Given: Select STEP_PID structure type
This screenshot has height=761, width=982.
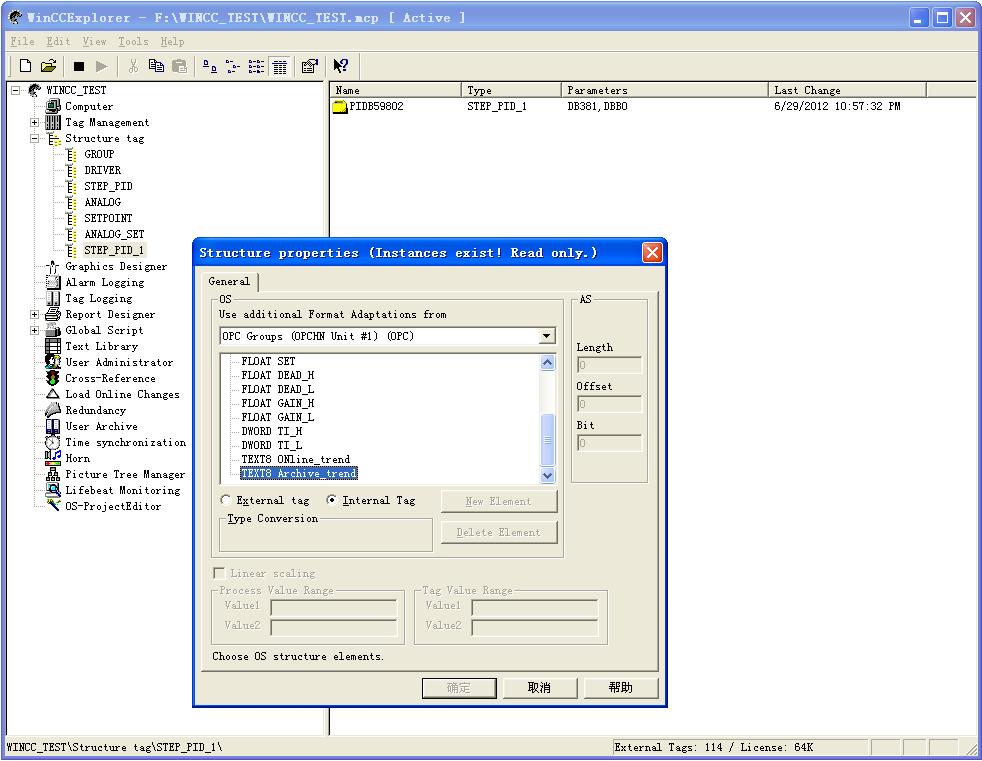Looking at the screenshot, I should click(x=108, y=186).
